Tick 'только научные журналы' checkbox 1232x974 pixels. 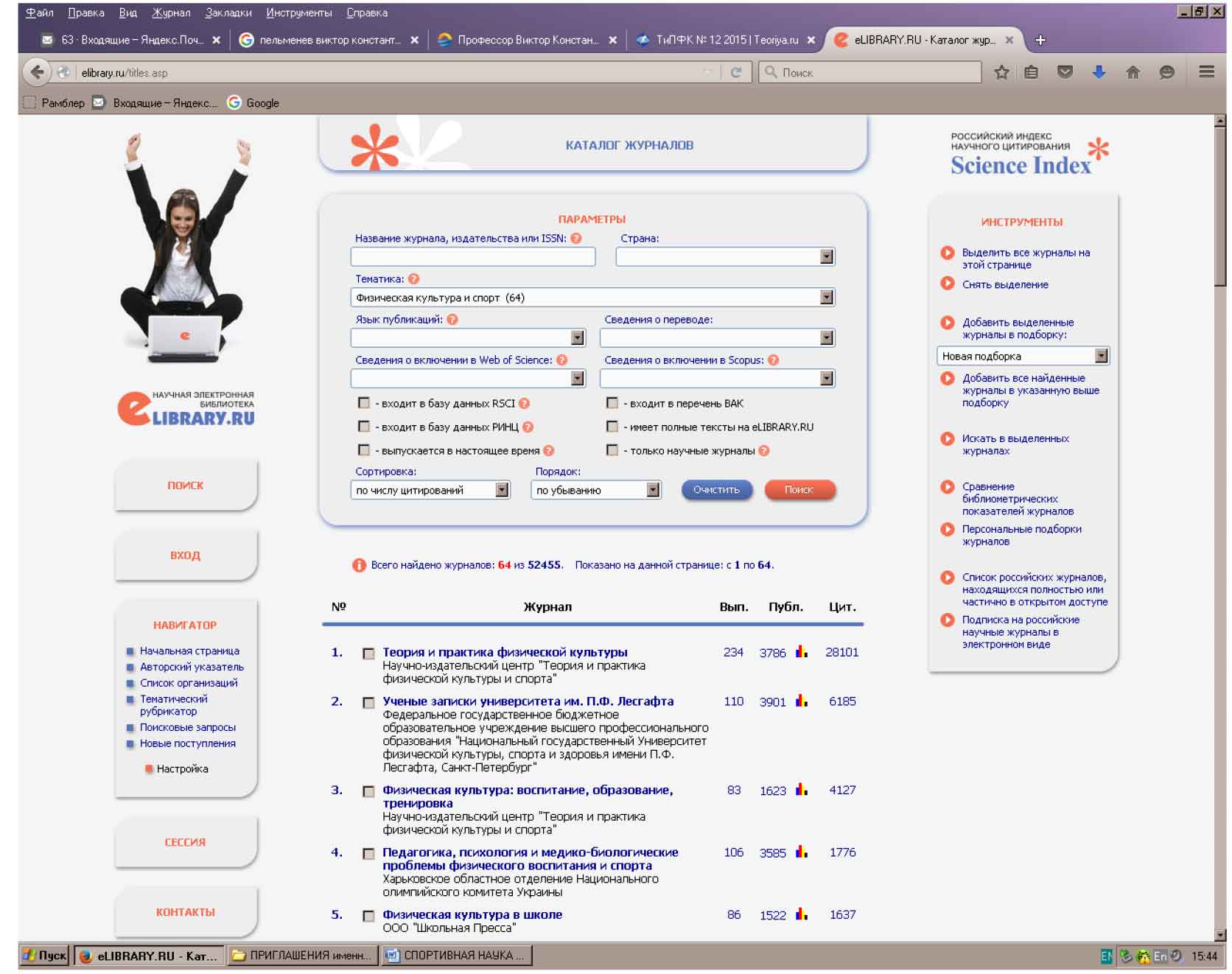612,450
